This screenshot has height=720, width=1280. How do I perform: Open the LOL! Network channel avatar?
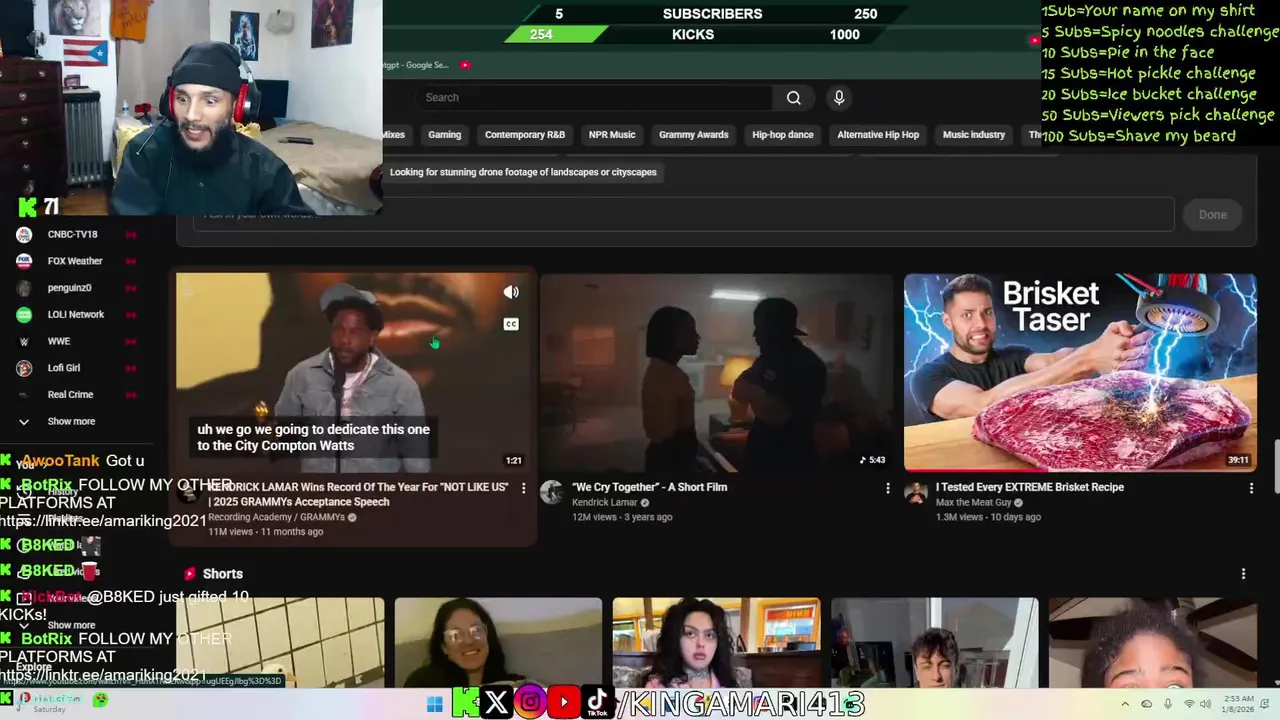pyautogui.click(x=24, y=315)
